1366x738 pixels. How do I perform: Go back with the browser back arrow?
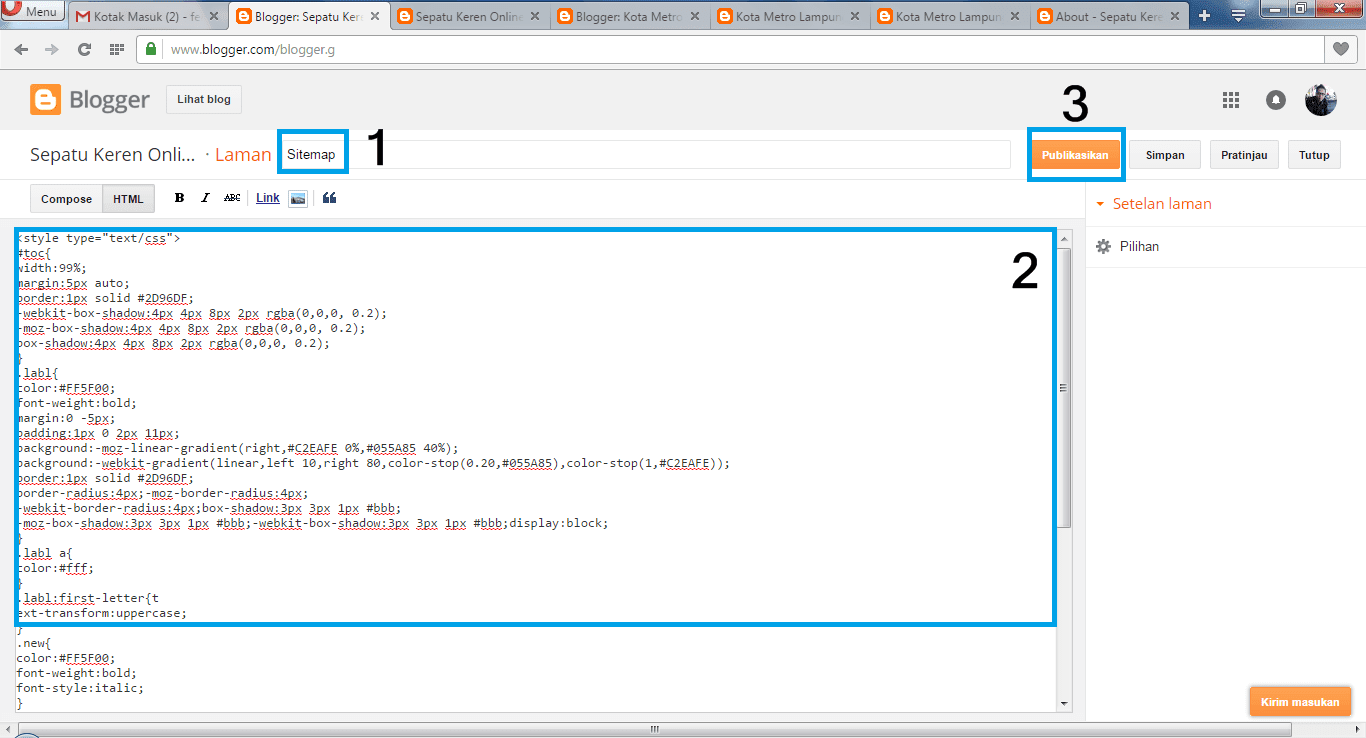[22, 49]
